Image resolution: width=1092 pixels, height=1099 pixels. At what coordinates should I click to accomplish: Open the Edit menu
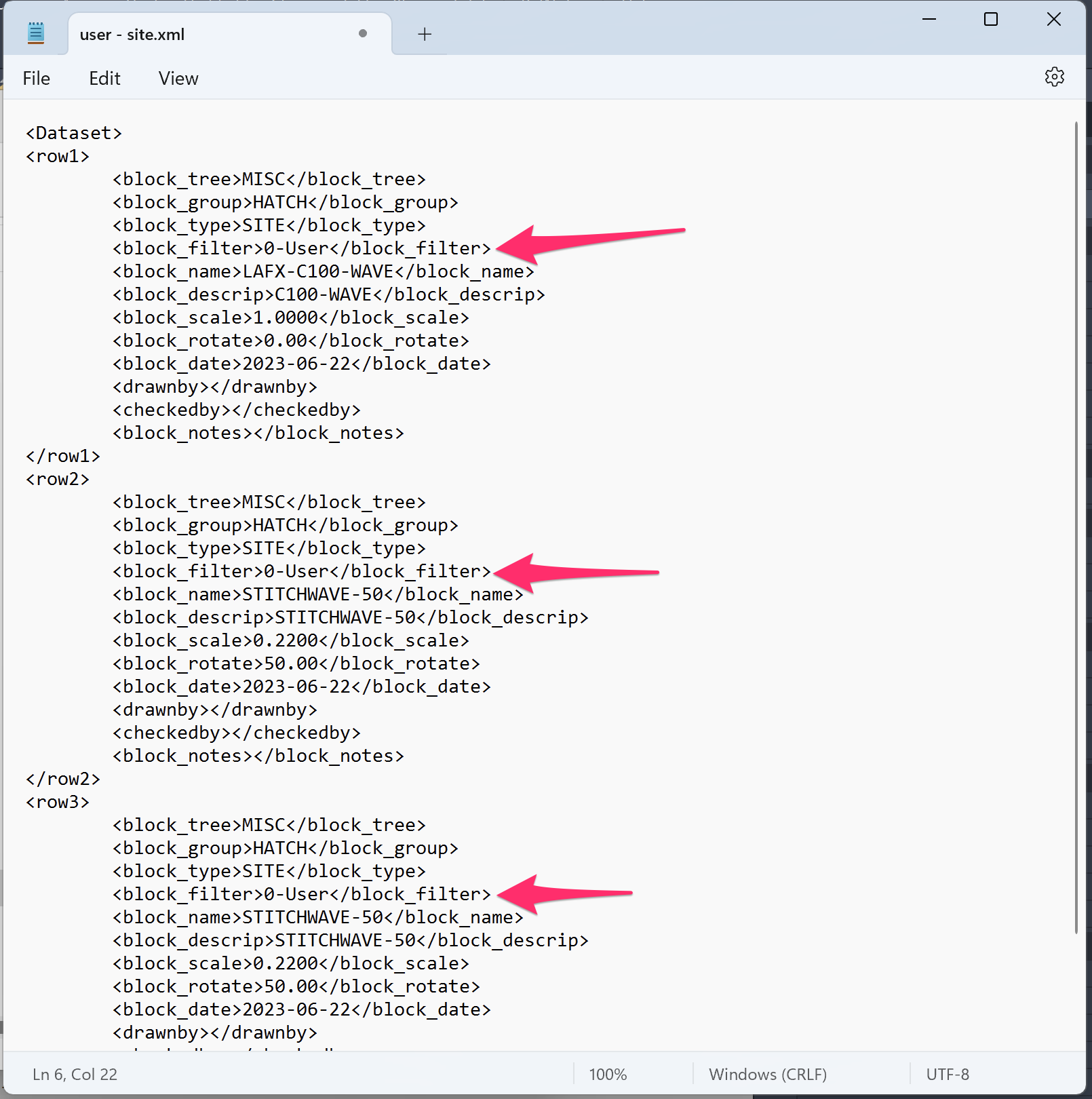[104, 79]
